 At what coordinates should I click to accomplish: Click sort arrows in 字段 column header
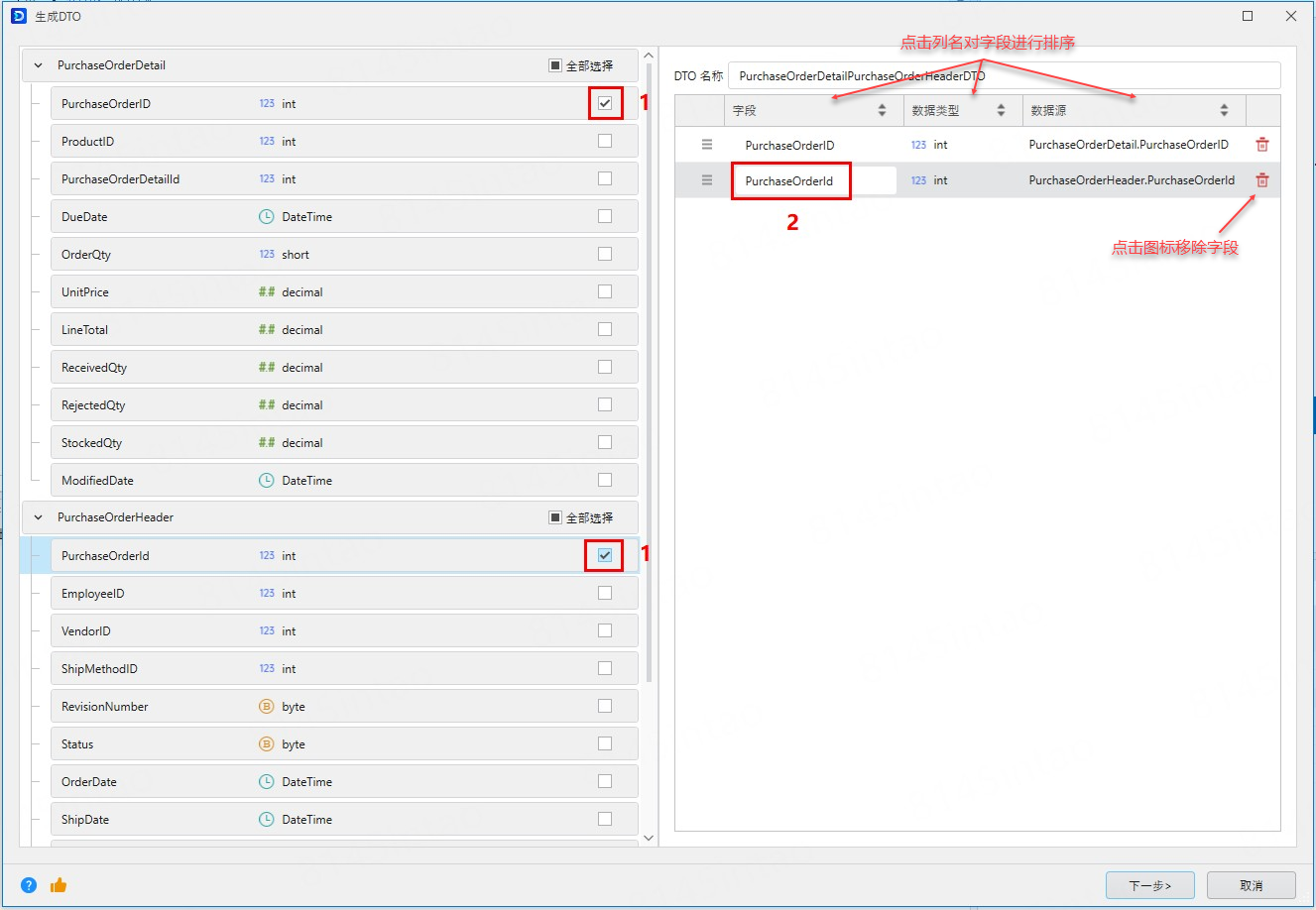point(882,111)
